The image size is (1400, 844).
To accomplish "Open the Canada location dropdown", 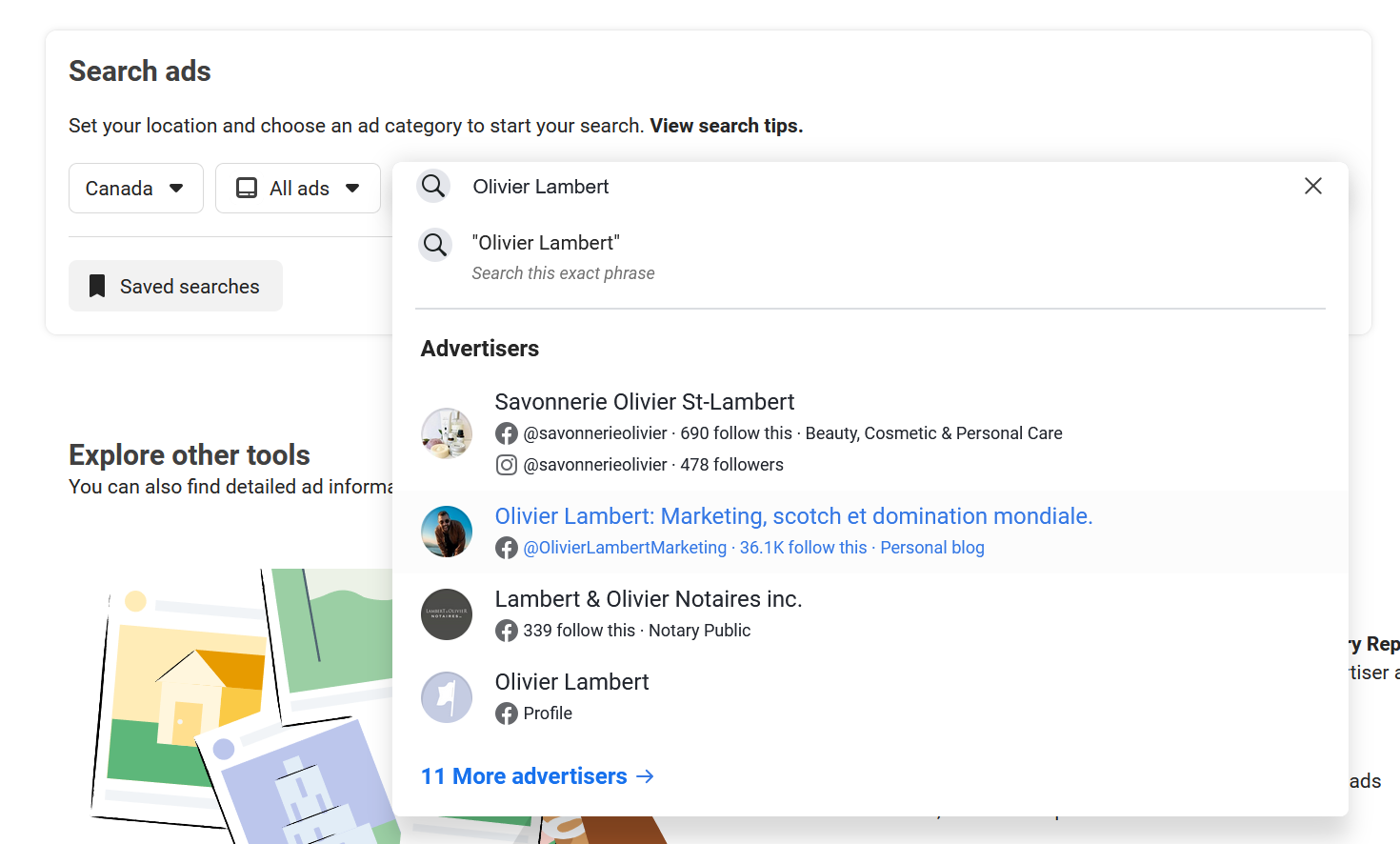I will click(135, 189).
